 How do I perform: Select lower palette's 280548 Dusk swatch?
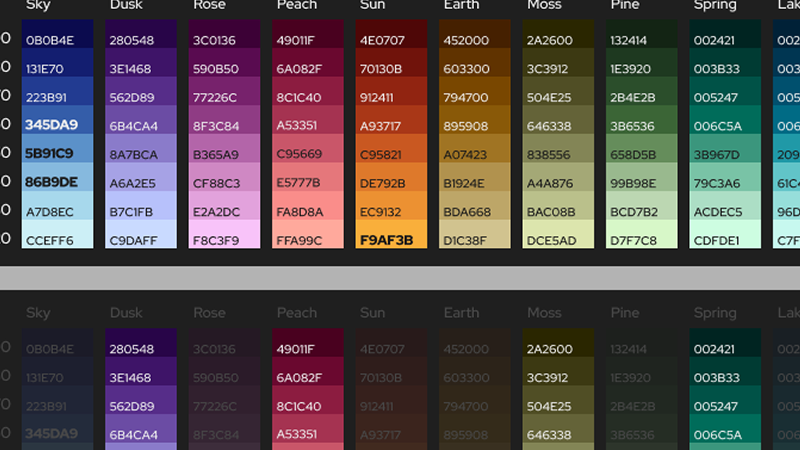pyautogui.click(x=141, y=343)
